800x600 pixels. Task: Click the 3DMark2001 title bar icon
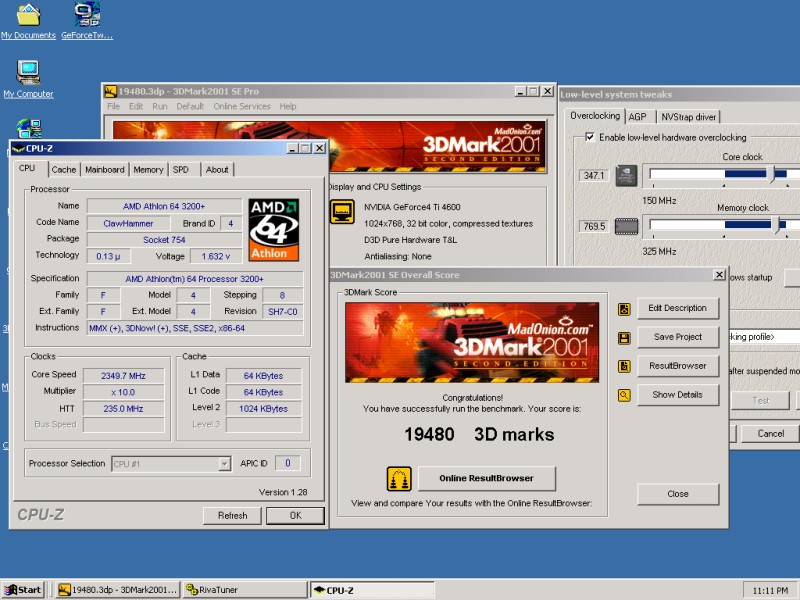tap(110, 91)
